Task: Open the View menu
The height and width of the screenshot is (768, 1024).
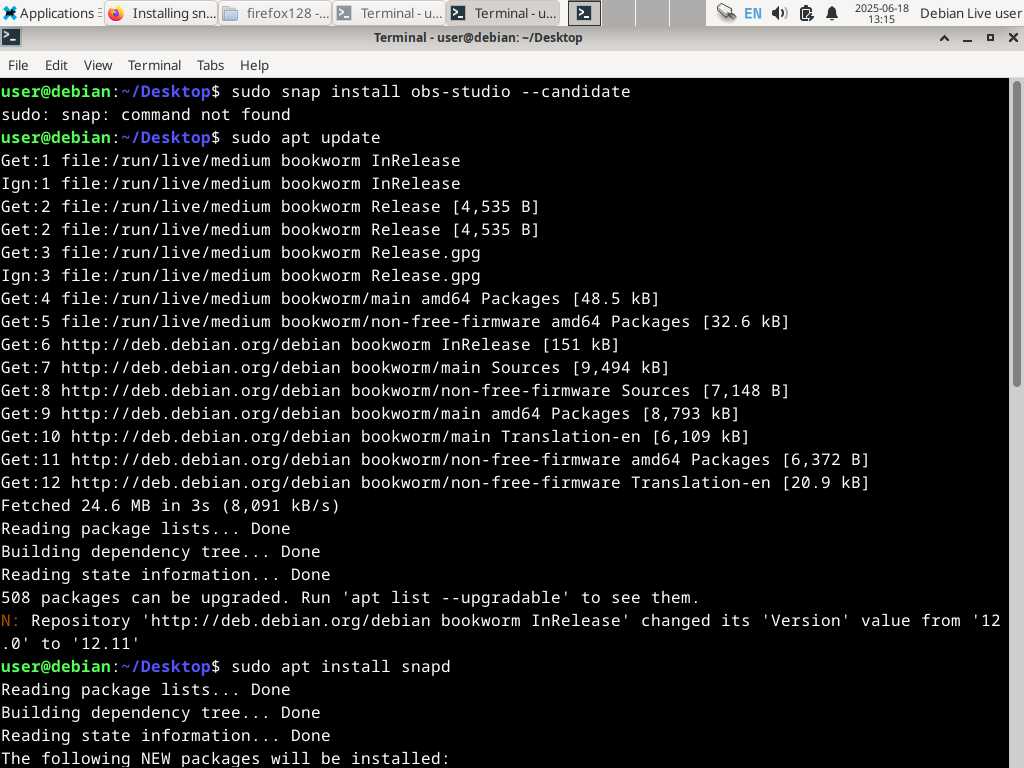Action: 98,65
